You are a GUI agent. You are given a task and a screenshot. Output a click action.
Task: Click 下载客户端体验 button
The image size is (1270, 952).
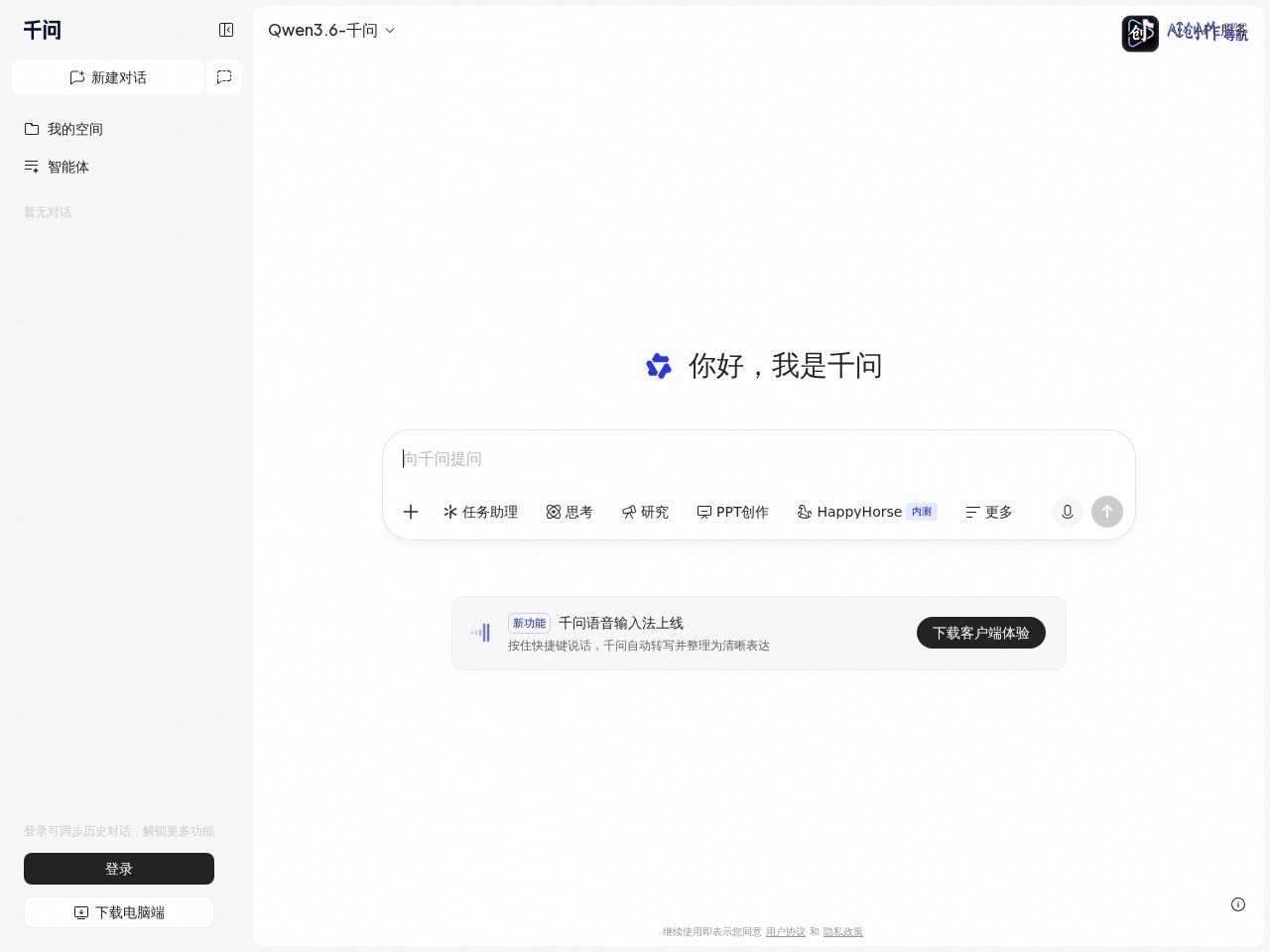tap(981, 633)
